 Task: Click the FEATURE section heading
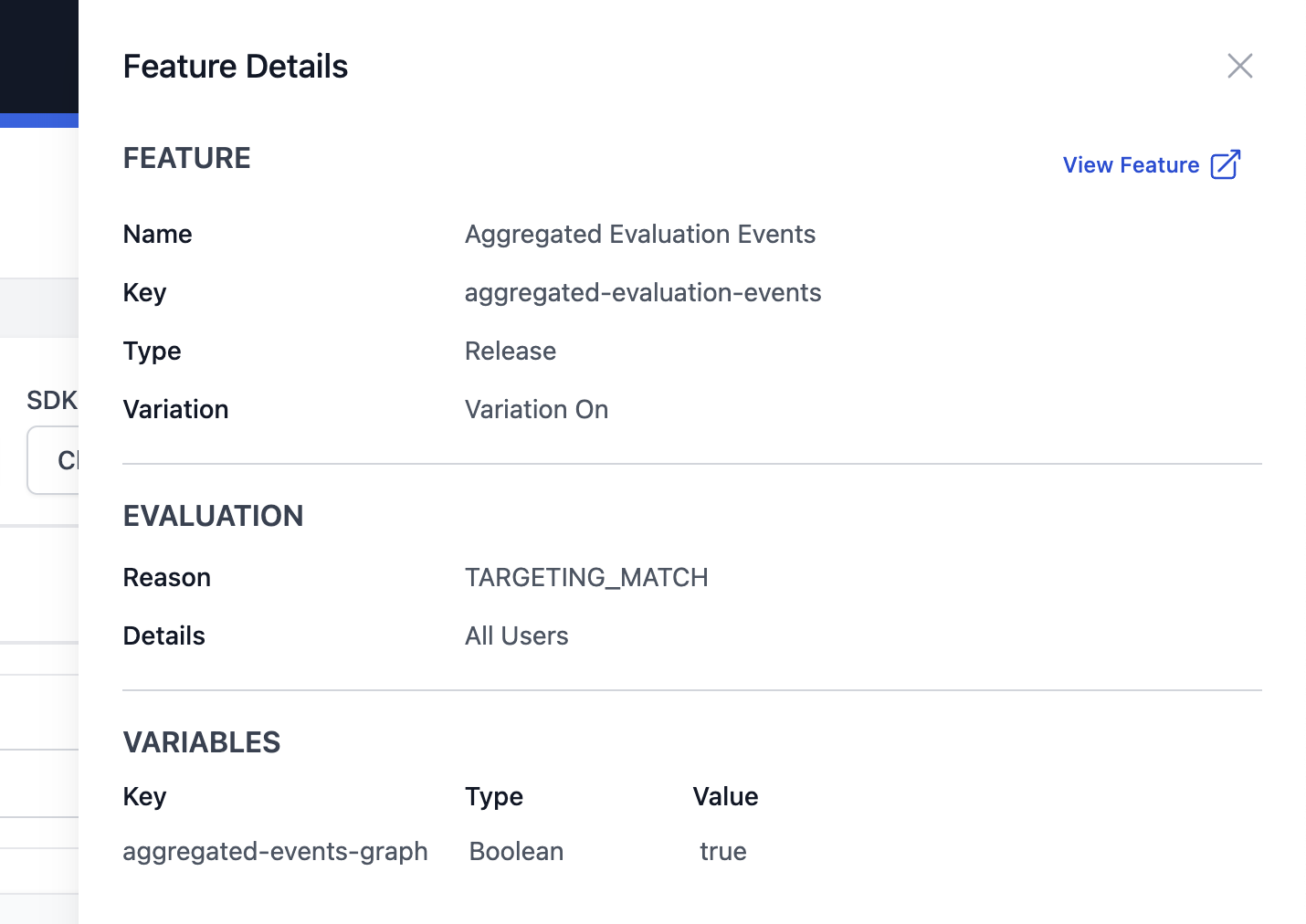(x=186, y=158)
